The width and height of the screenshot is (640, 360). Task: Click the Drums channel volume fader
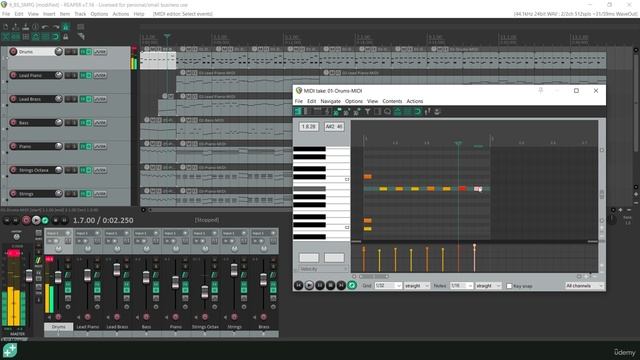[58, 278]
